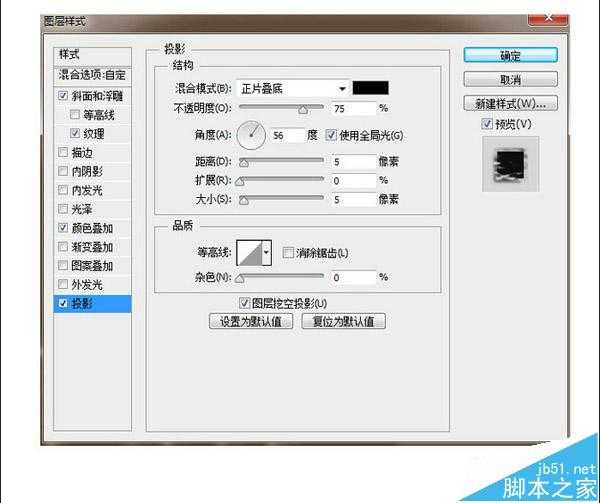Click the 距离 distance slider
600x503 pixels.
tap(281, 161)
